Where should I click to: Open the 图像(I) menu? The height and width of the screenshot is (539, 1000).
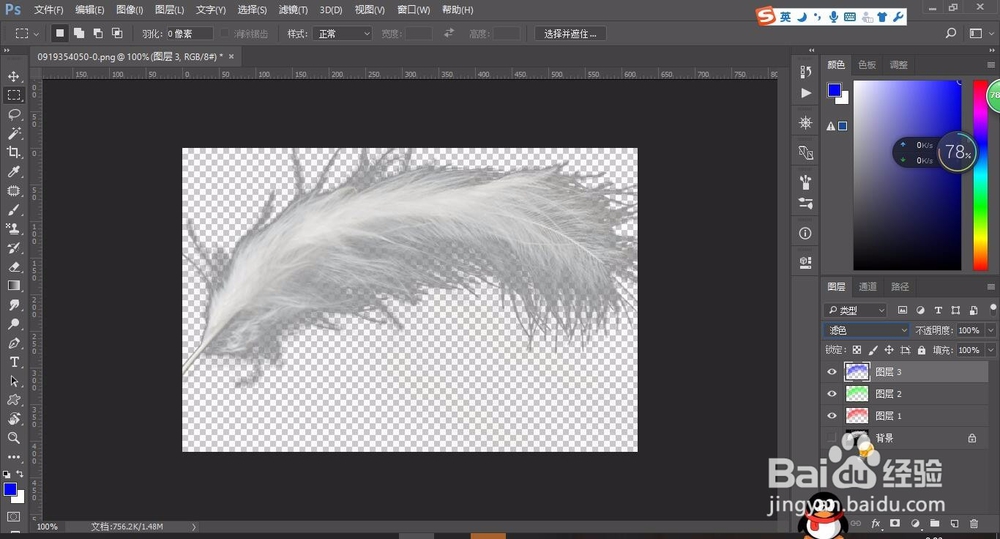(x=129, y=10)
